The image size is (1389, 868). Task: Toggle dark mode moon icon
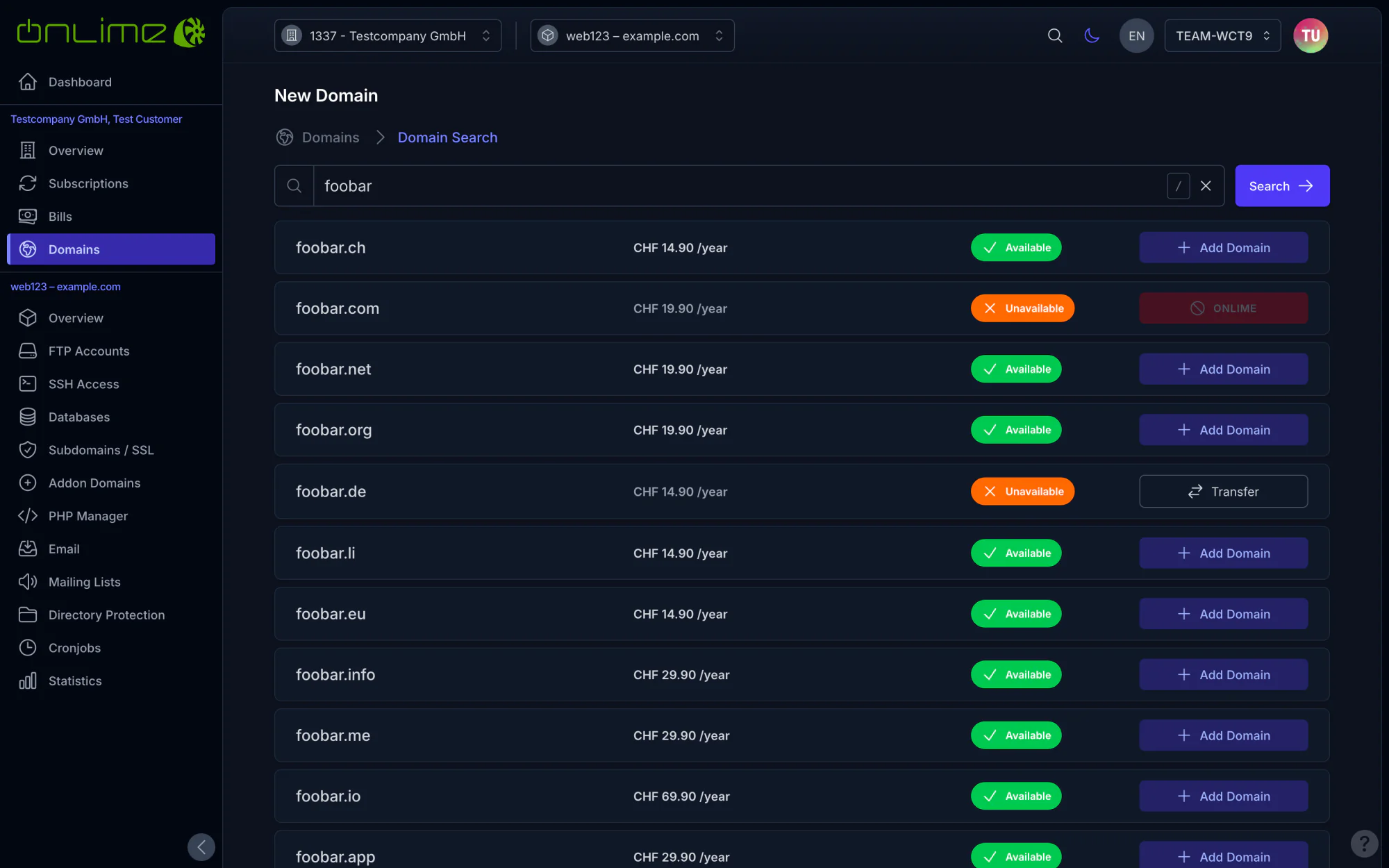pos(1092,35)
